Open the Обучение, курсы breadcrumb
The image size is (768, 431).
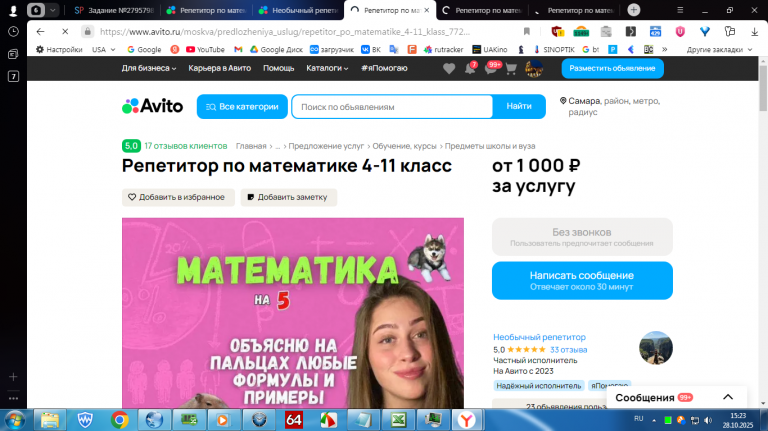click(x=404, y=146)
